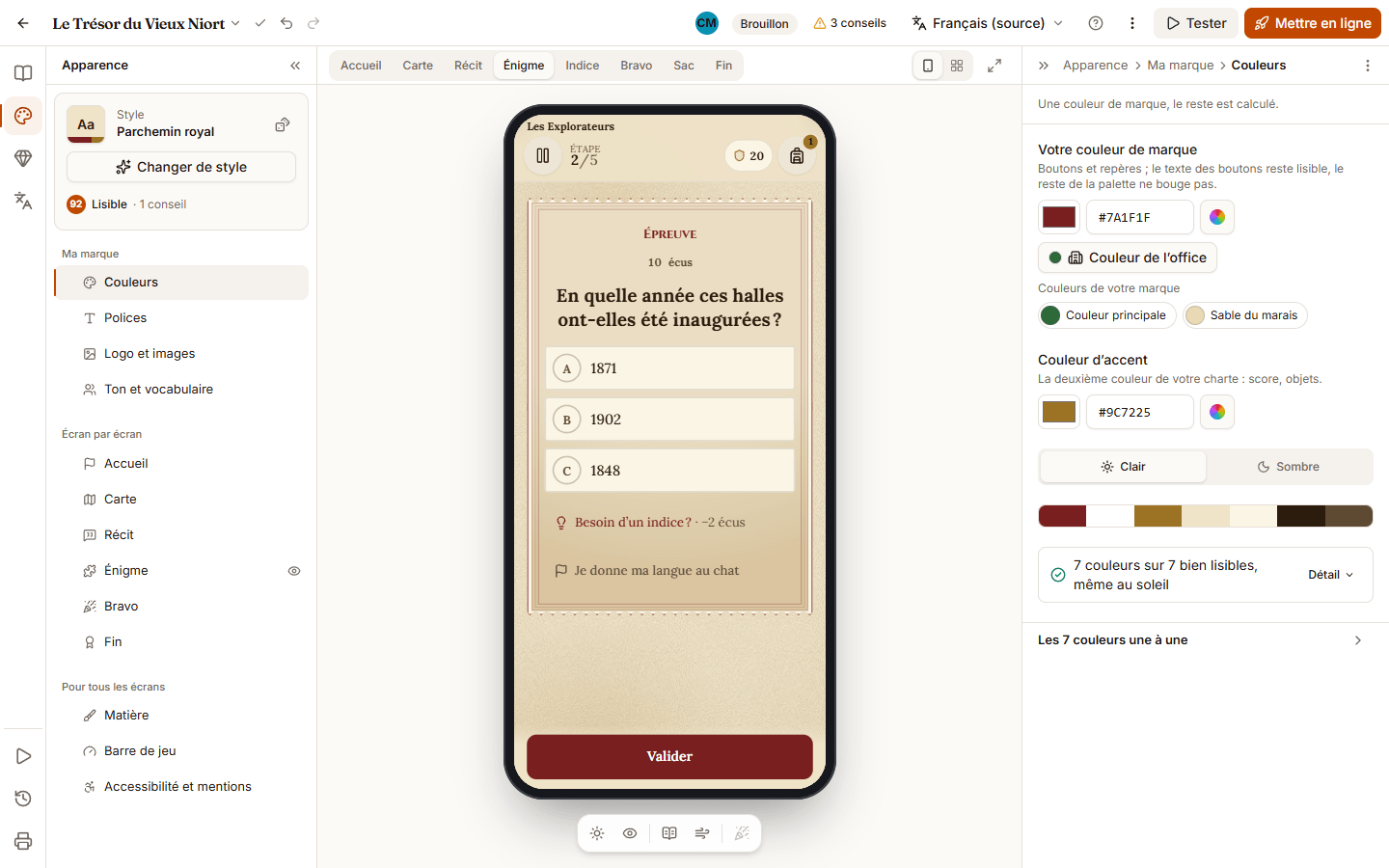This screenshot has height=868, width=1389.
Task: Open the Sac preview tab
Action: [x=684, y=66]
